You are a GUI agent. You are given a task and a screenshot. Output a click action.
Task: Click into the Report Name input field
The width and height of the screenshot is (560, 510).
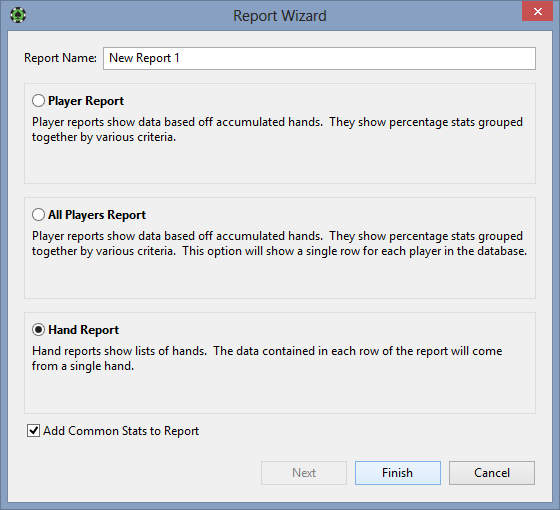tap(319, 58)
